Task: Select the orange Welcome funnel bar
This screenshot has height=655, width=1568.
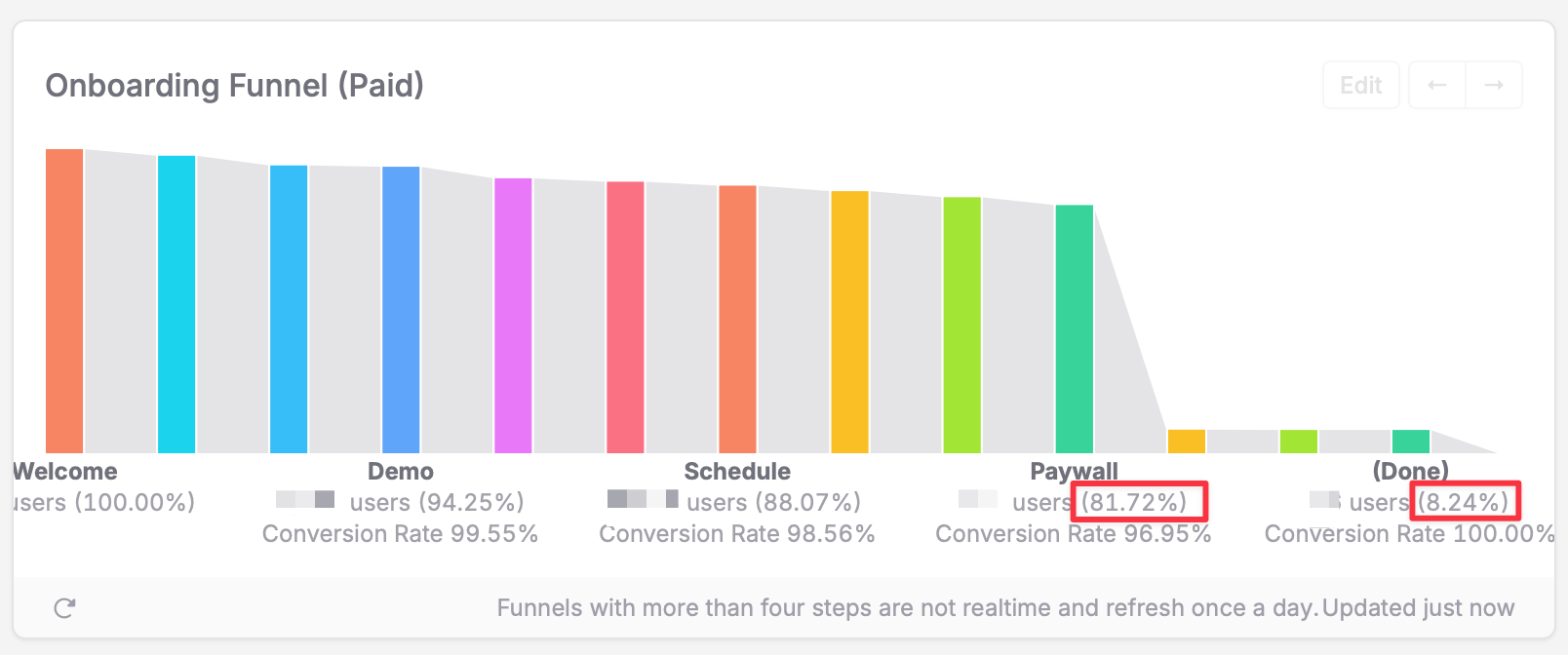Action: (64, 301)
